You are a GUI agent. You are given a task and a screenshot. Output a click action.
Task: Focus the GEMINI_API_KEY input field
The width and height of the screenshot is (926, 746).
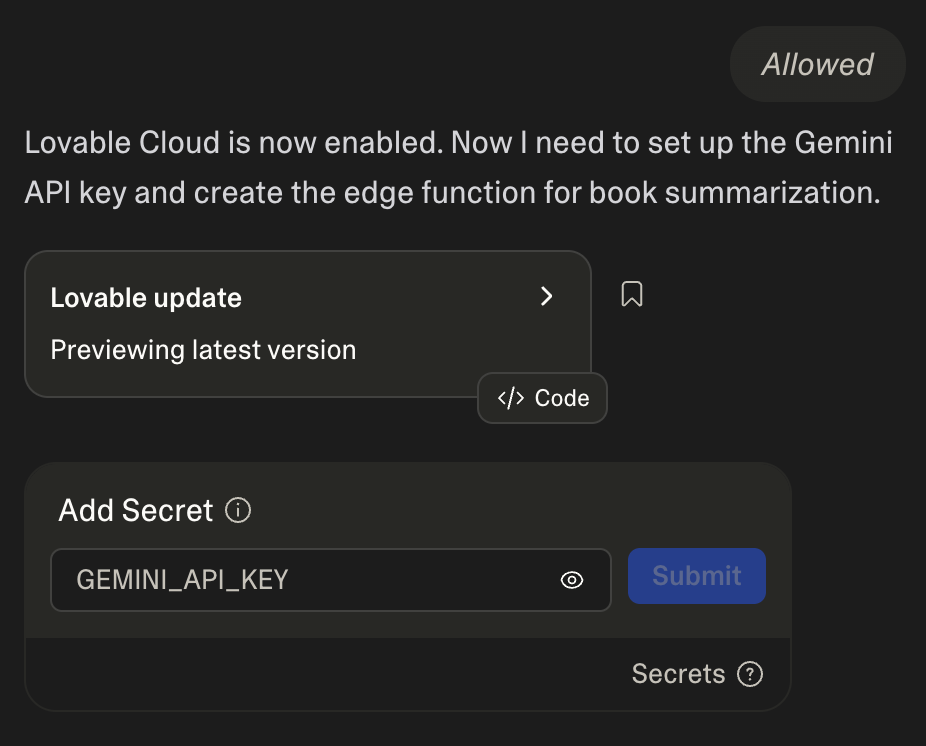[310, 580]
